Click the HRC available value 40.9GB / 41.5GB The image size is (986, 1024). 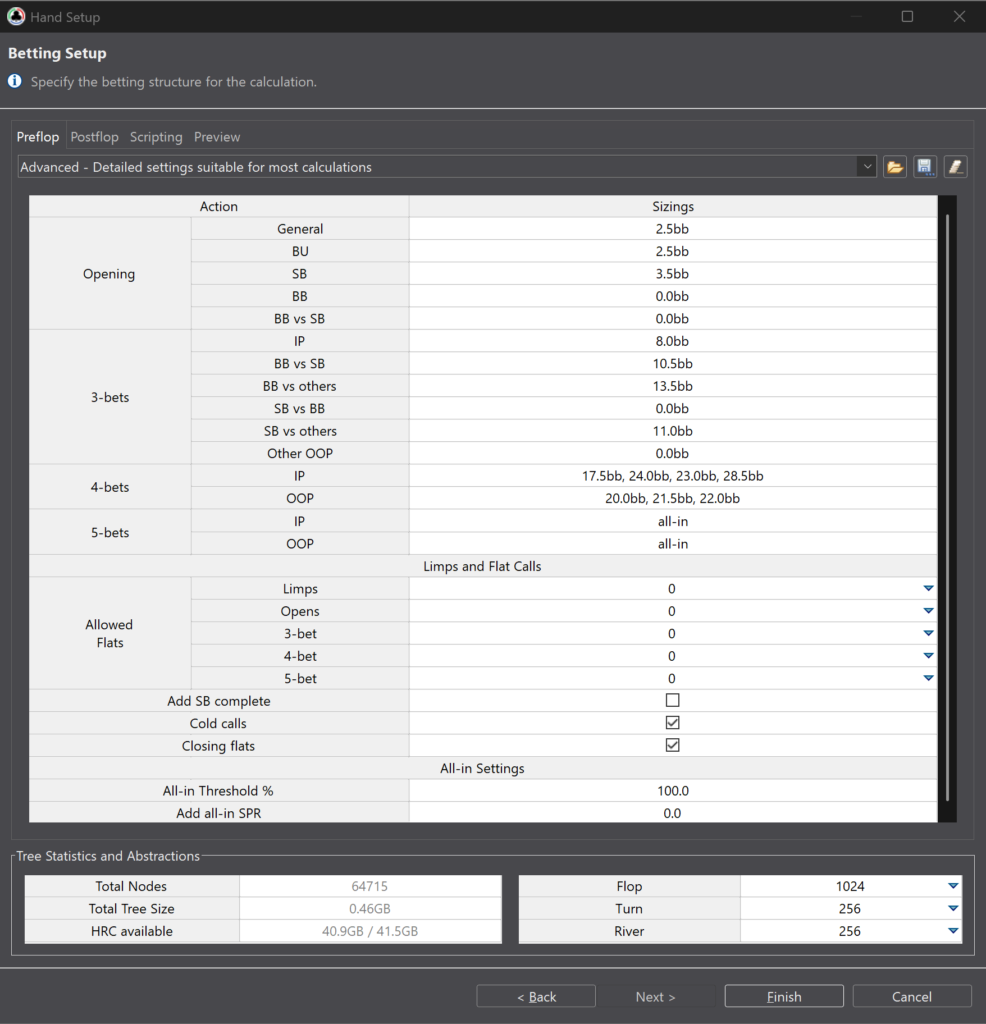[370, 931]
